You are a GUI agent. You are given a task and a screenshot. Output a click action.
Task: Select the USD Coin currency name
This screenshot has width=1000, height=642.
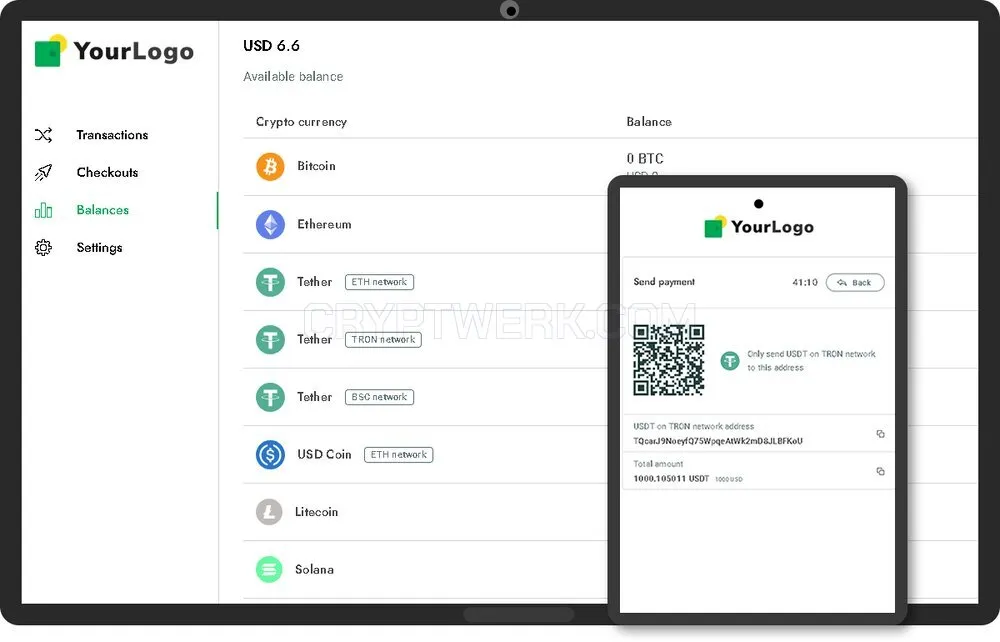[x=324, y=455]
